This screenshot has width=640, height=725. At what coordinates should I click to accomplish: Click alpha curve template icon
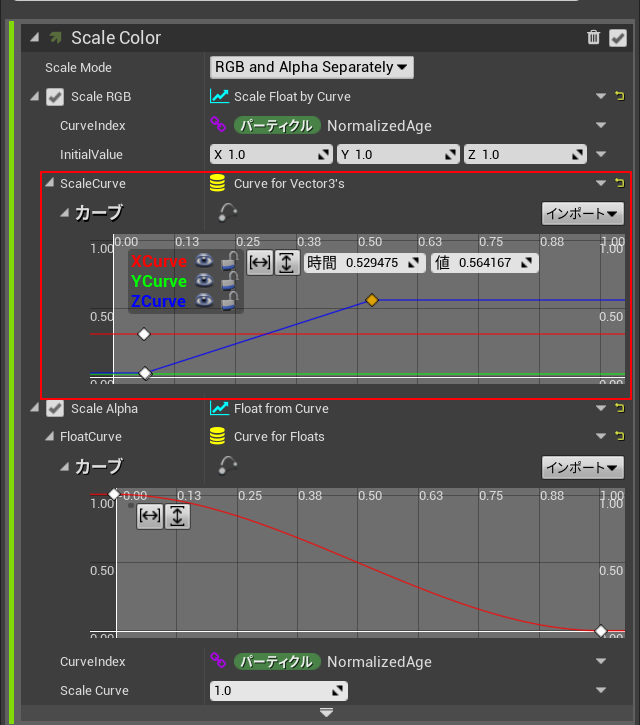pyautogui.click(x=228, y=466)
